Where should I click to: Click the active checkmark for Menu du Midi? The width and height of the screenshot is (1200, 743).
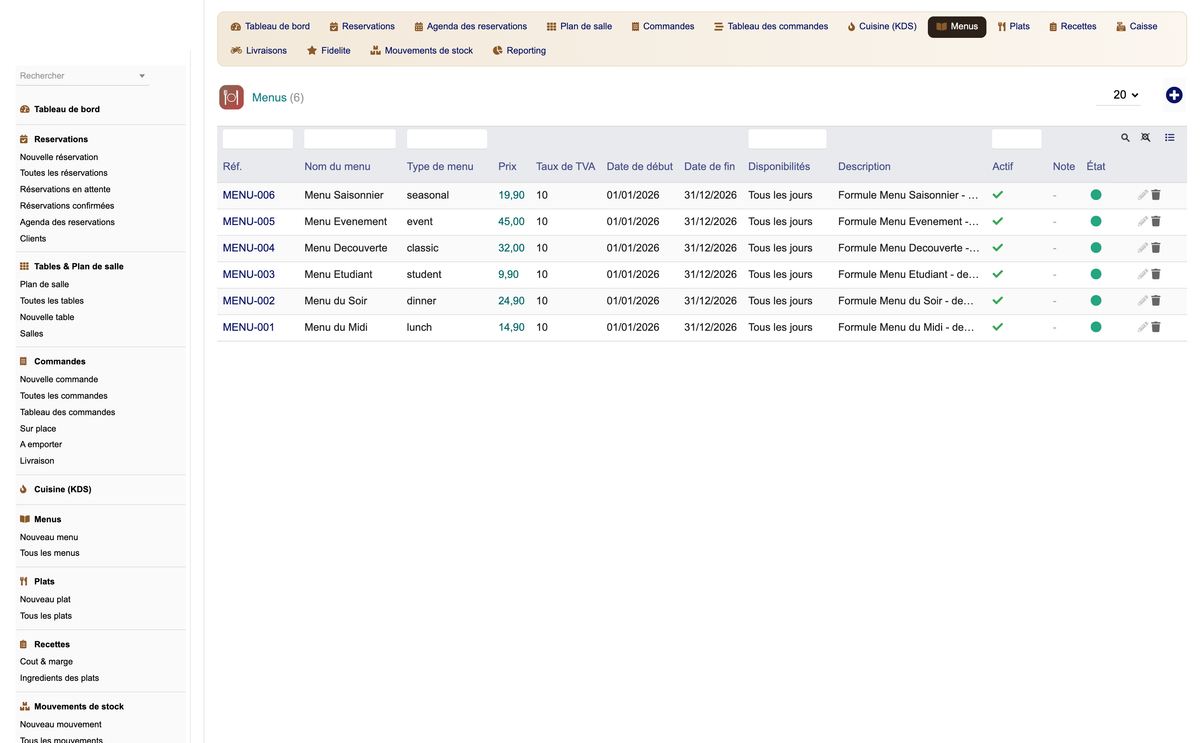click(997, 327)
